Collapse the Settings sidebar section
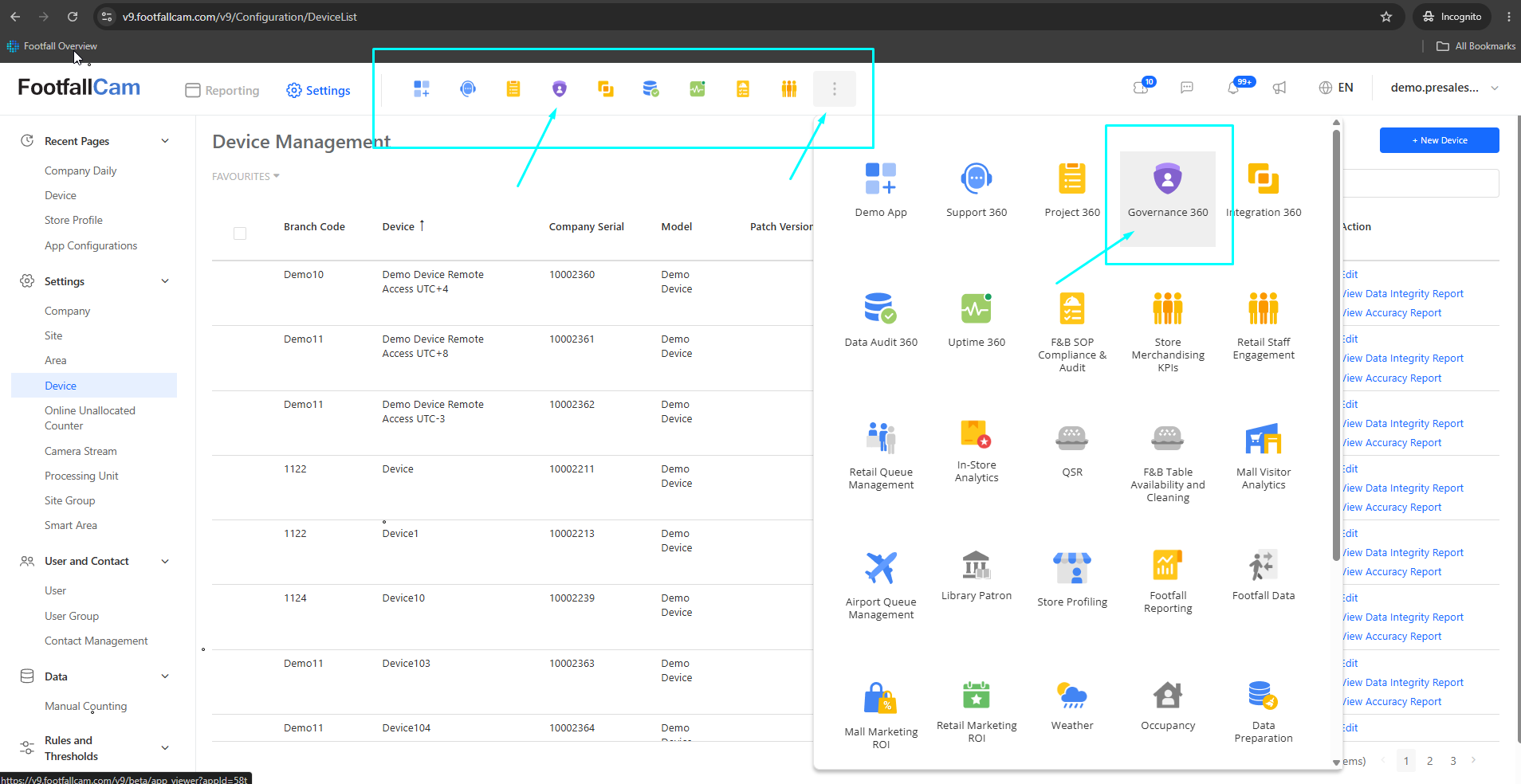The image size is (1521, 784). pyautogui.click(x=165, y=281)
